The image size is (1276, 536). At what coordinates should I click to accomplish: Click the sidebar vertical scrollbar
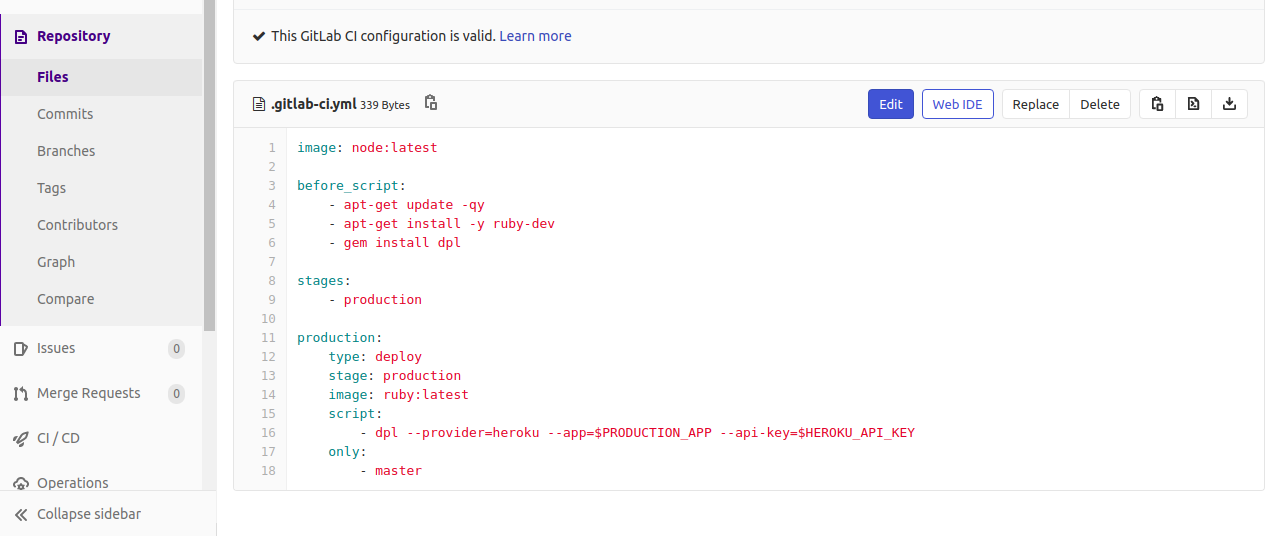pos(209,165)
